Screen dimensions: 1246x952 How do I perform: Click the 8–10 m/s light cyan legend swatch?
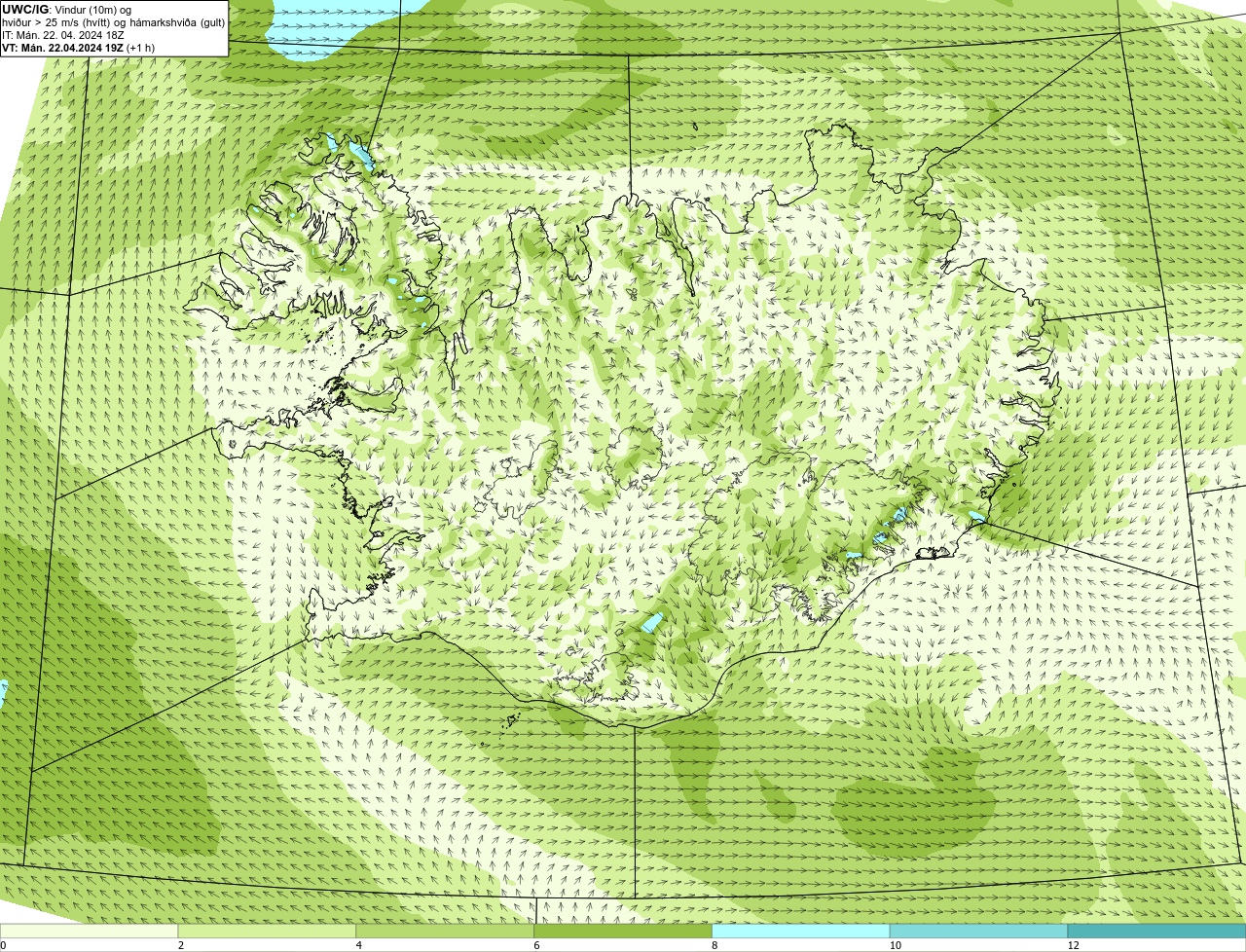click(801, 932)
